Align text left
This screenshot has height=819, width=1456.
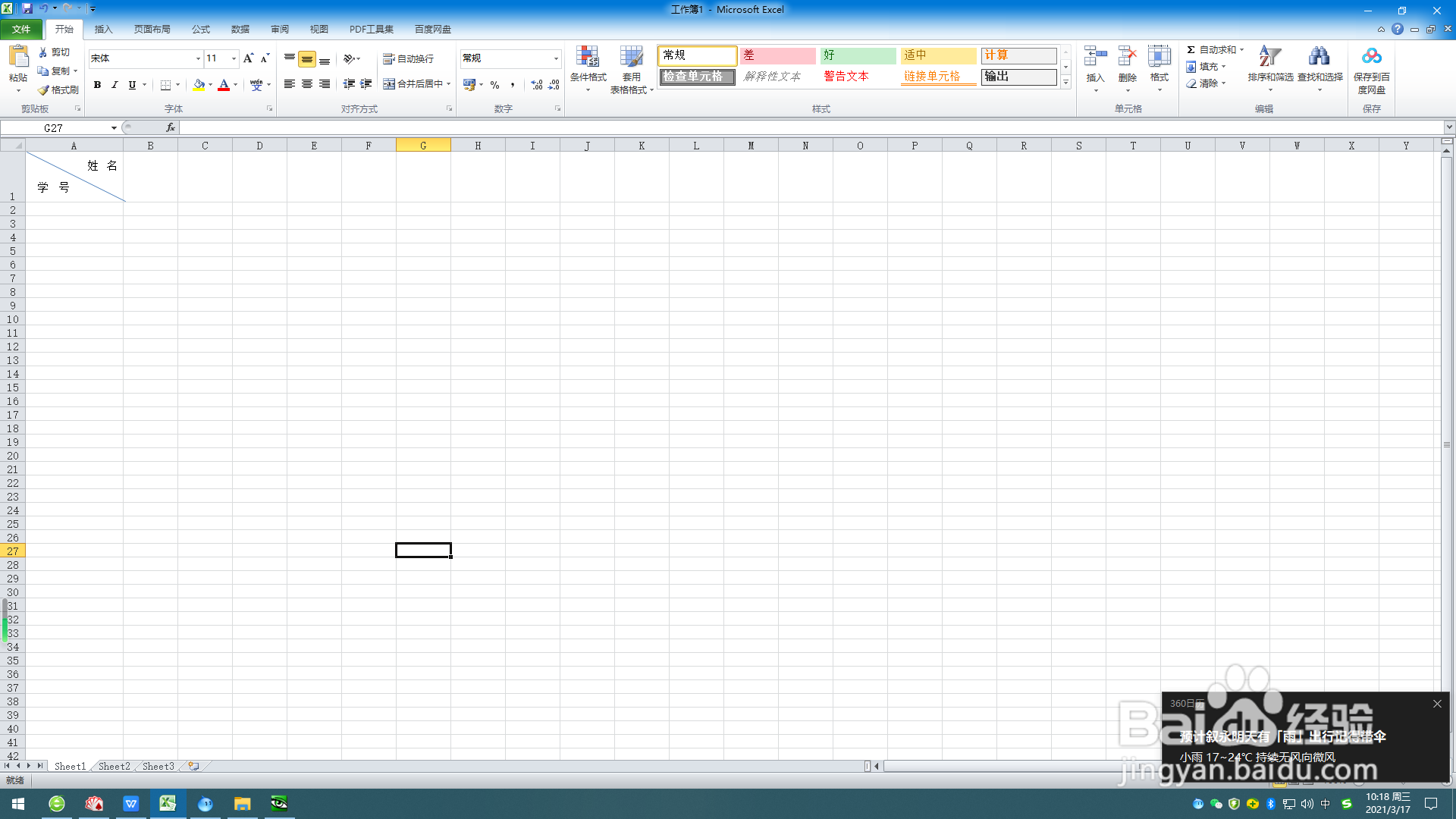[290, 84]
